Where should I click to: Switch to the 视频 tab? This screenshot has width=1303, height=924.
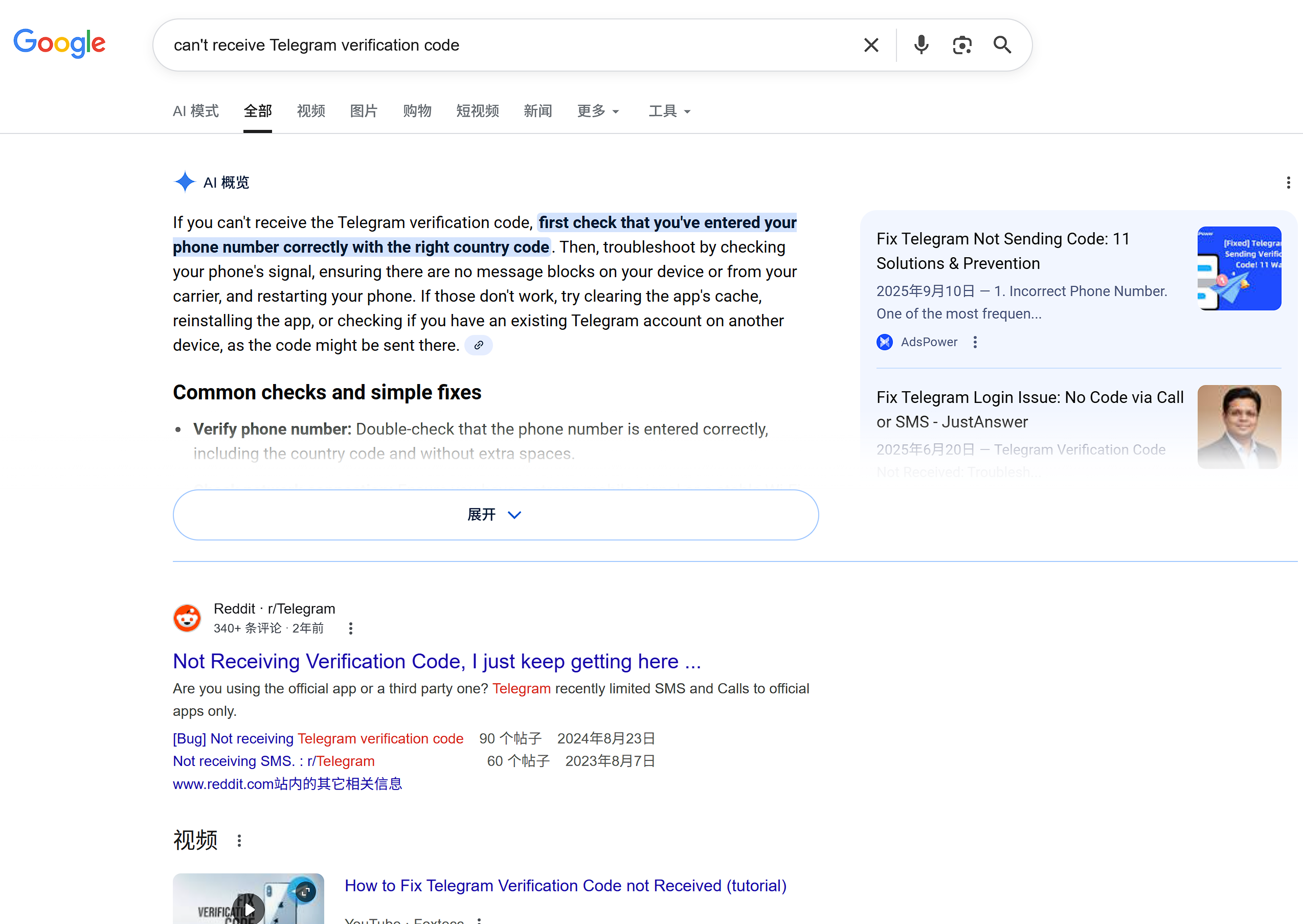311,111
